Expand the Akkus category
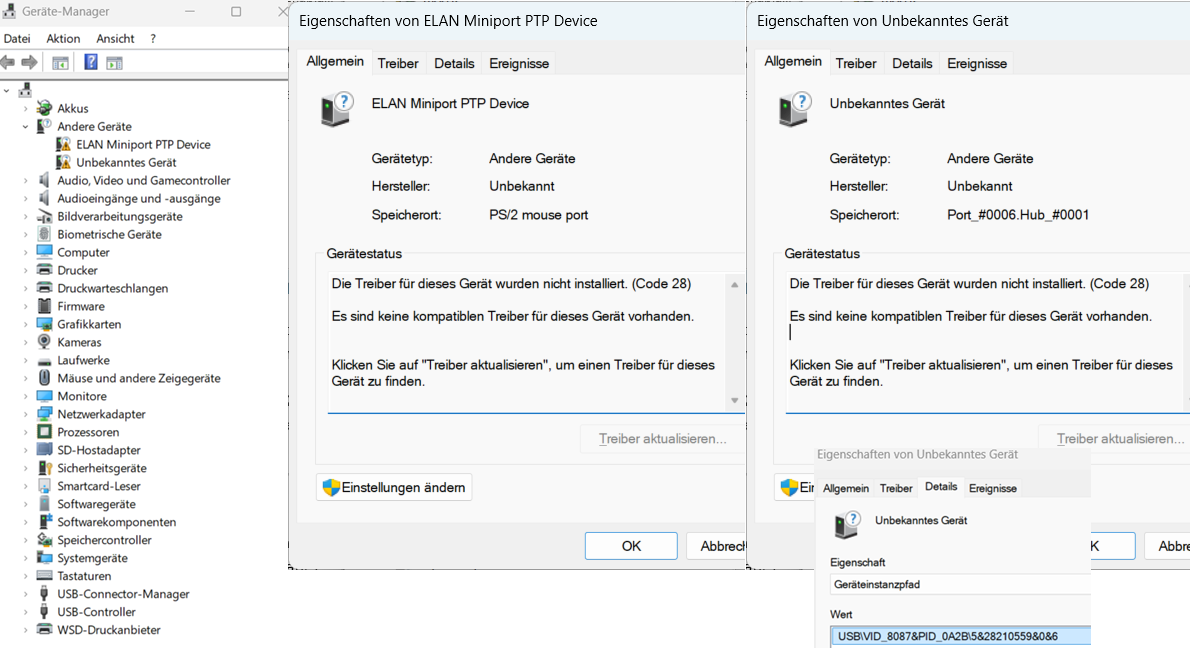The height and width of the screenshot is (648, 1190). [x=25, y=109]
